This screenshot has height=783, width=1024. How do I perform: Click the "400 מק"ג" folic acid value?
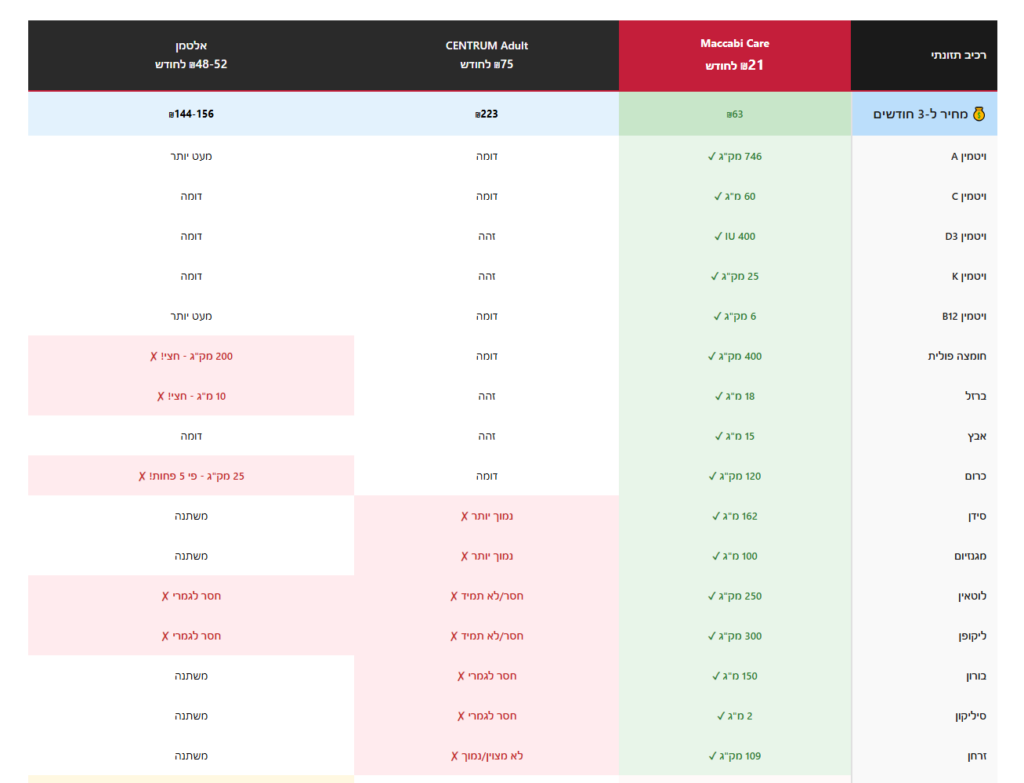[x=735, y=356]
